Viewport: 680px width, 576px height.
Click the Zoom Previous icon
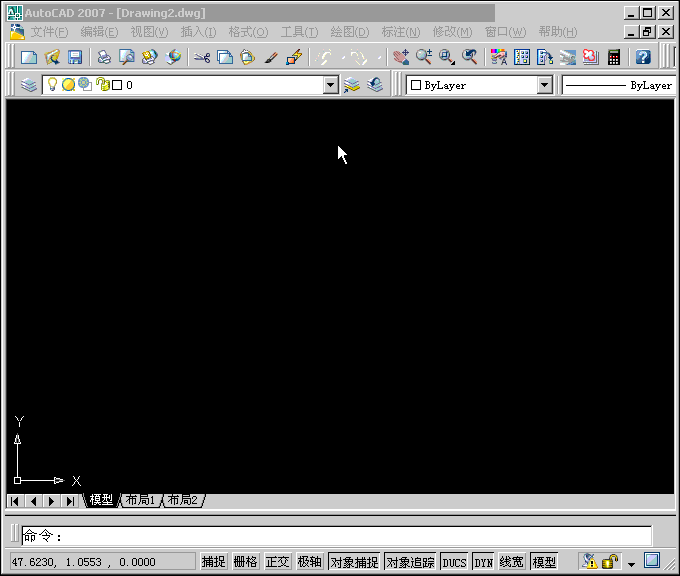(470, 57)
